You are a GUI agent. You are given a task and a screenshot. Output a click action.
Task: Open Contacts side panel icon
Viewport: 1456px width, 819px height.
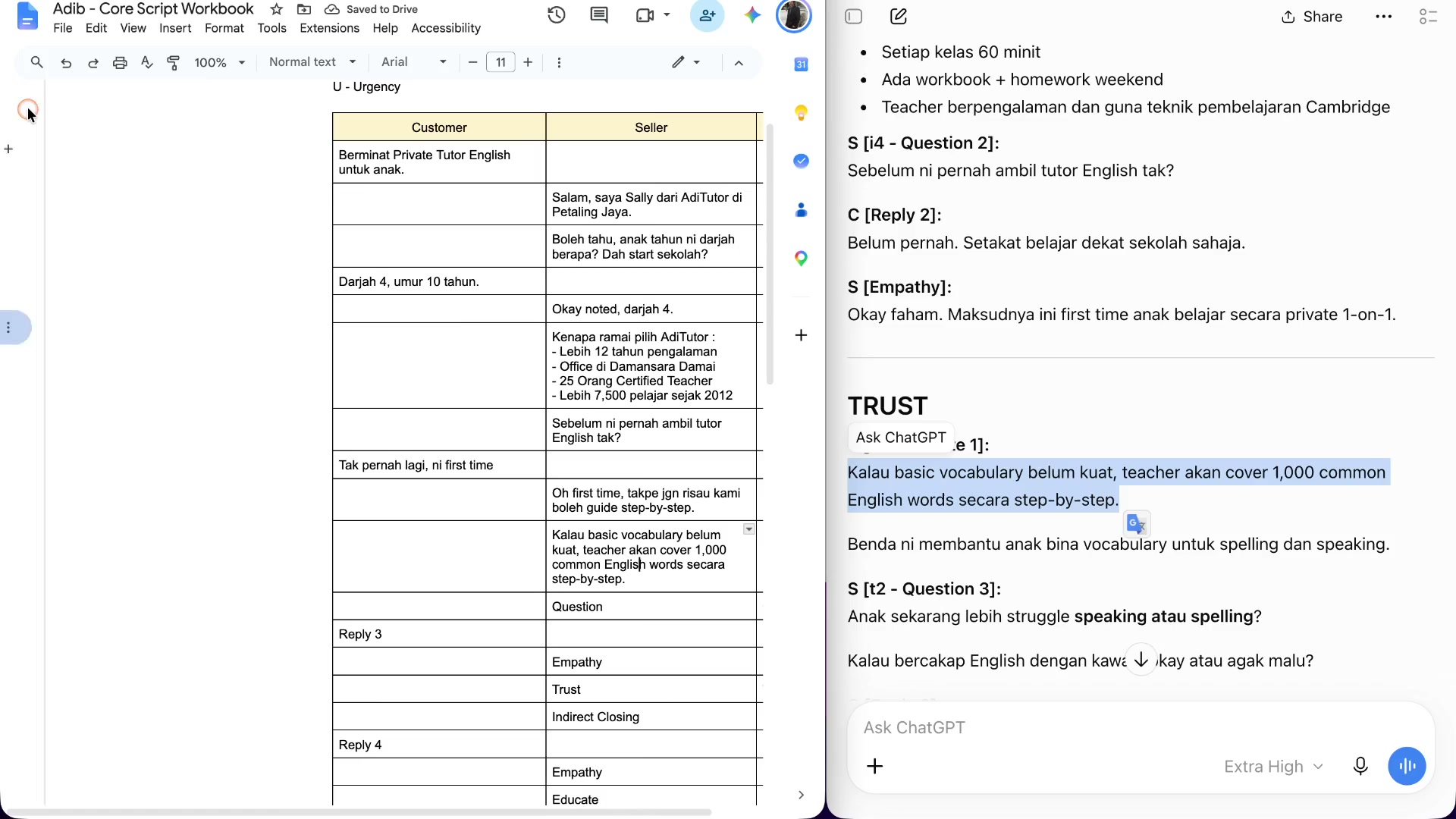[x=801, y=210]
